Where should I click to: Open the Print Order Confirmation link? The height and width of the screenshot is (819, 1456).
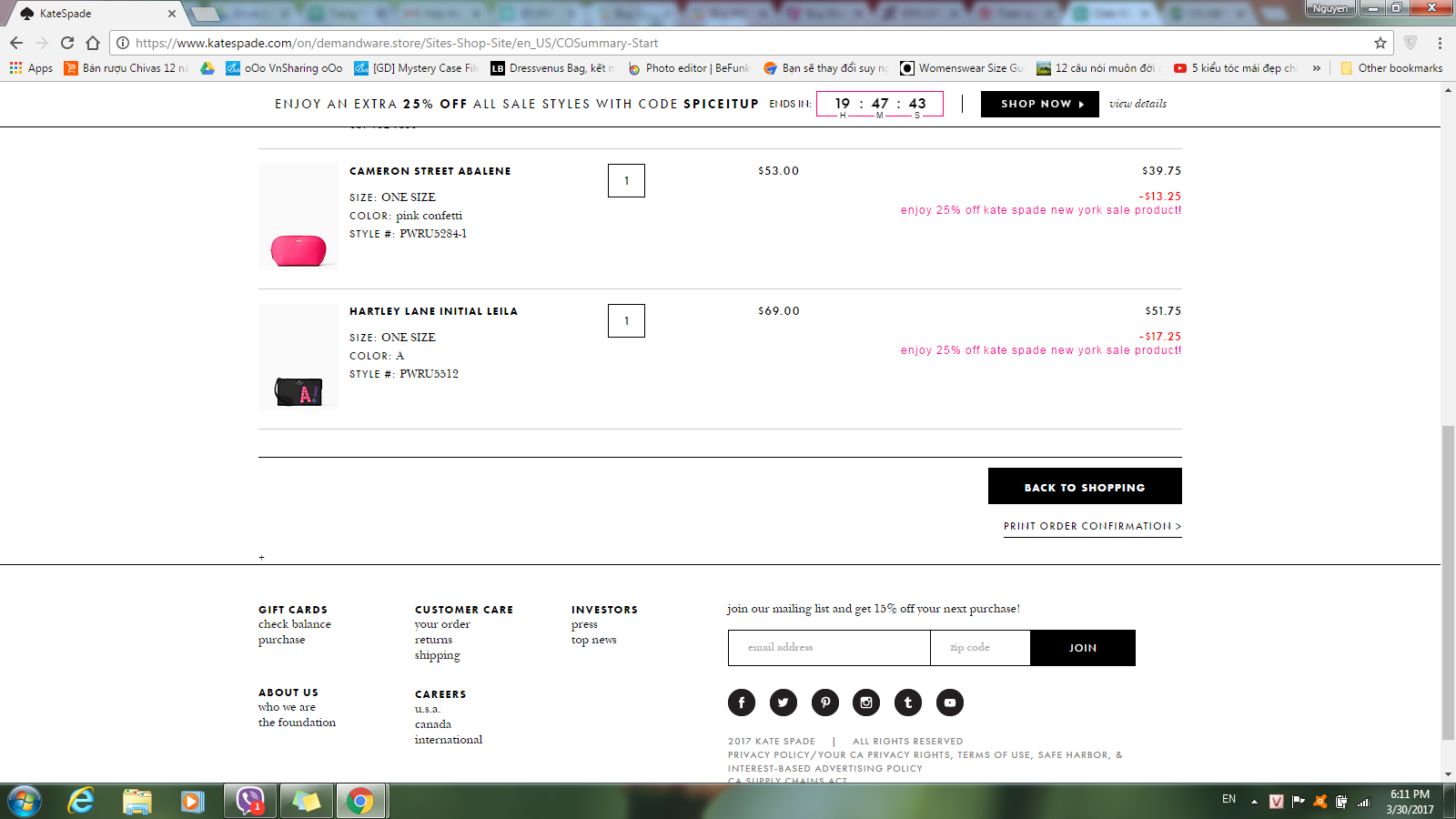pyautogui.click(x=1092, y=526)
